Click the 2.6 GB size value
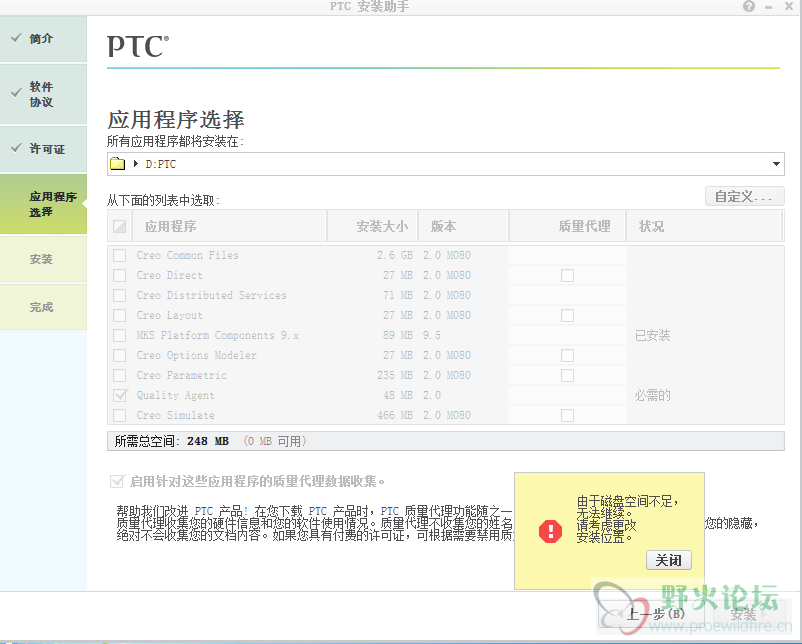This screenshot has height=644, width=802. pyautogui.click(x=395, y=255)
